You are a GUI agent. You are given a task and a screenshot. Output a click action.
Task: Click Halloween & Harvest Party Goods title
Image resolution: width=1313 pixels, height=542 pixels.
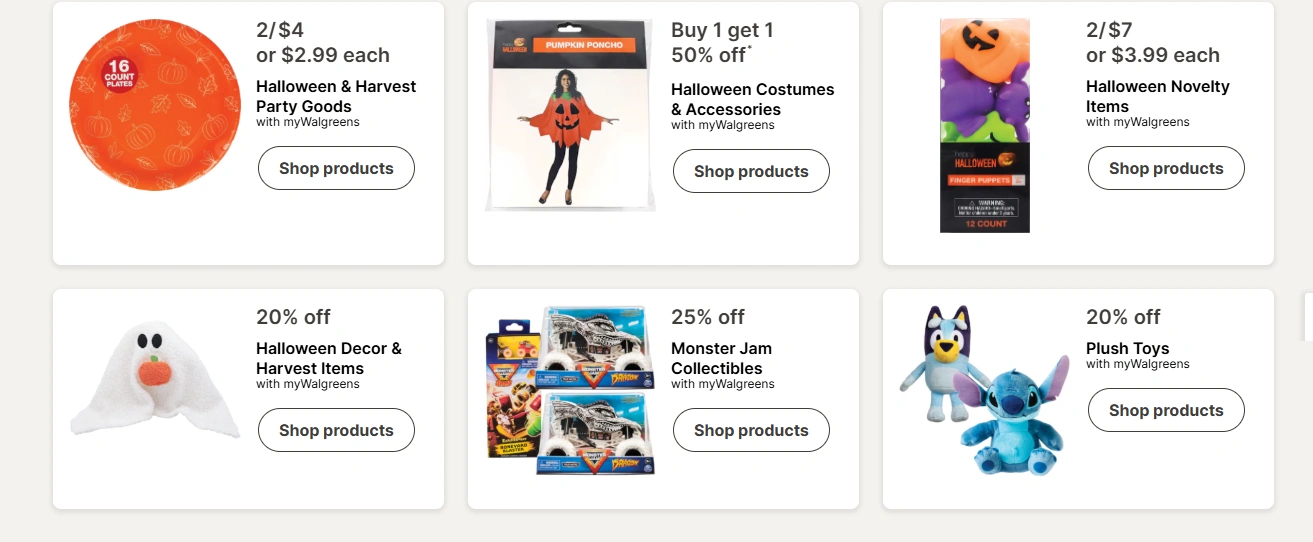pyautogui.click(x=336, y=96)
